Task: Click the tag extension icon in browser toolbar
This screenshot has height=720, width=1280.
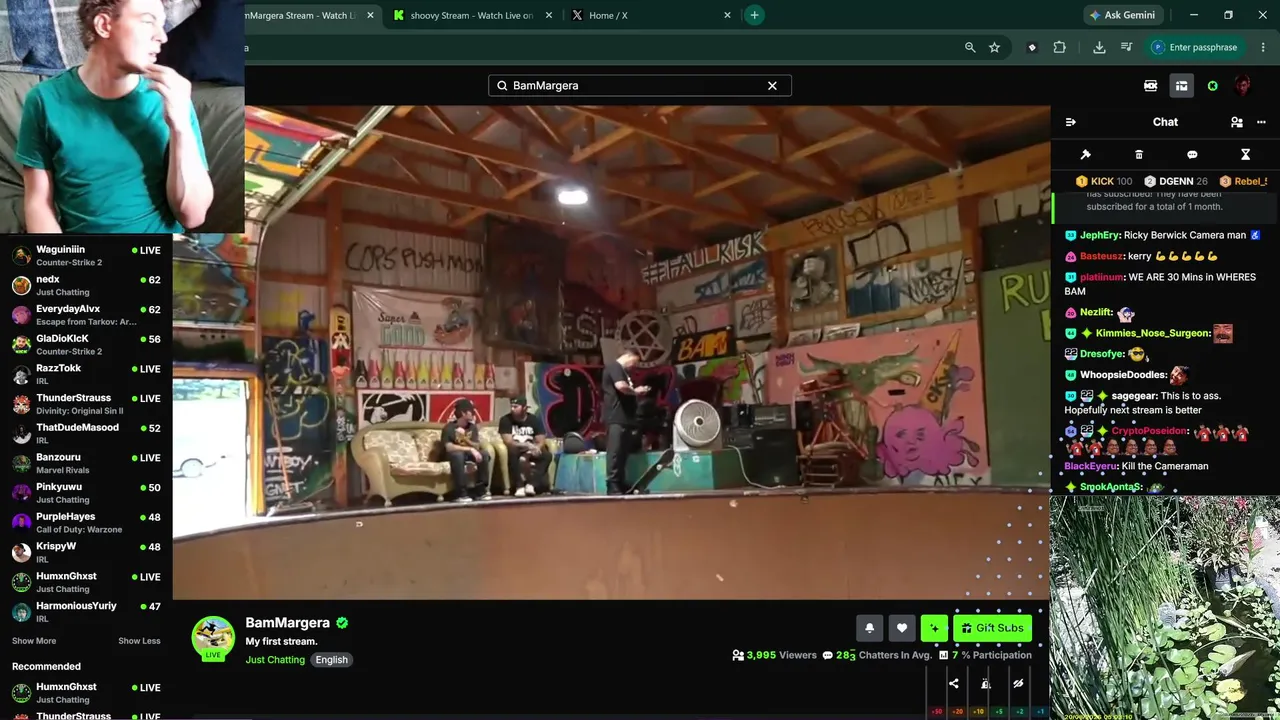Action: 1032,47
